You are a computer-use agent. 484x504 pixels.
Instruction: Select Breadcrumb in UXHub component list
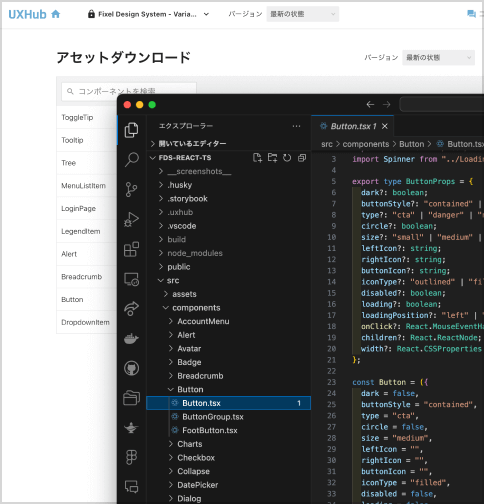(87, 277)
